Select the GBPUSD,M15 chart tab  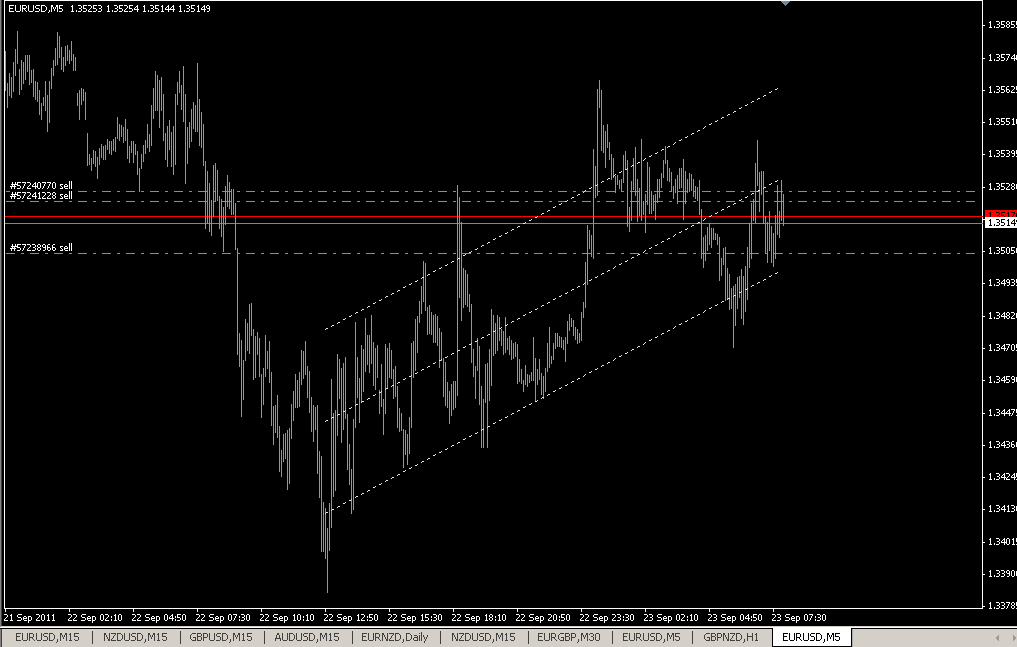pyautogui.click(x=219, y=636)
